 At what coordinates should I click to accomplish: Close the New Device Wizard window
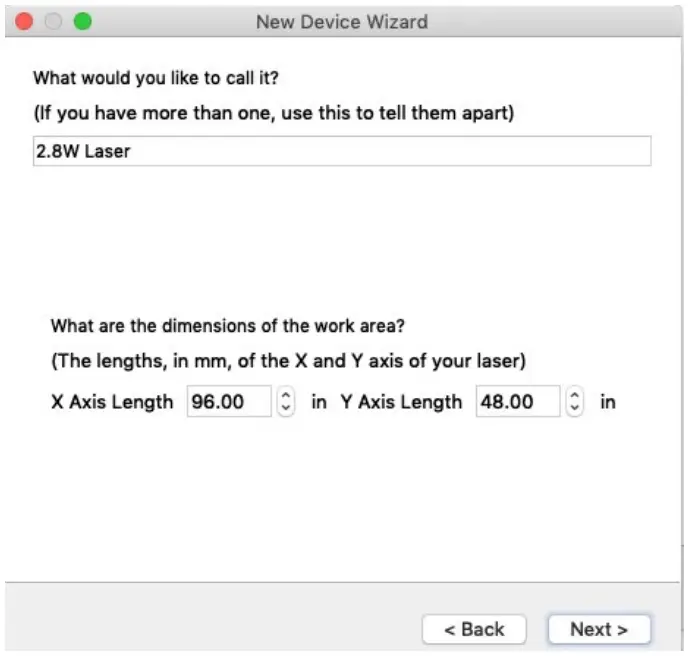[x=24, y=21]
